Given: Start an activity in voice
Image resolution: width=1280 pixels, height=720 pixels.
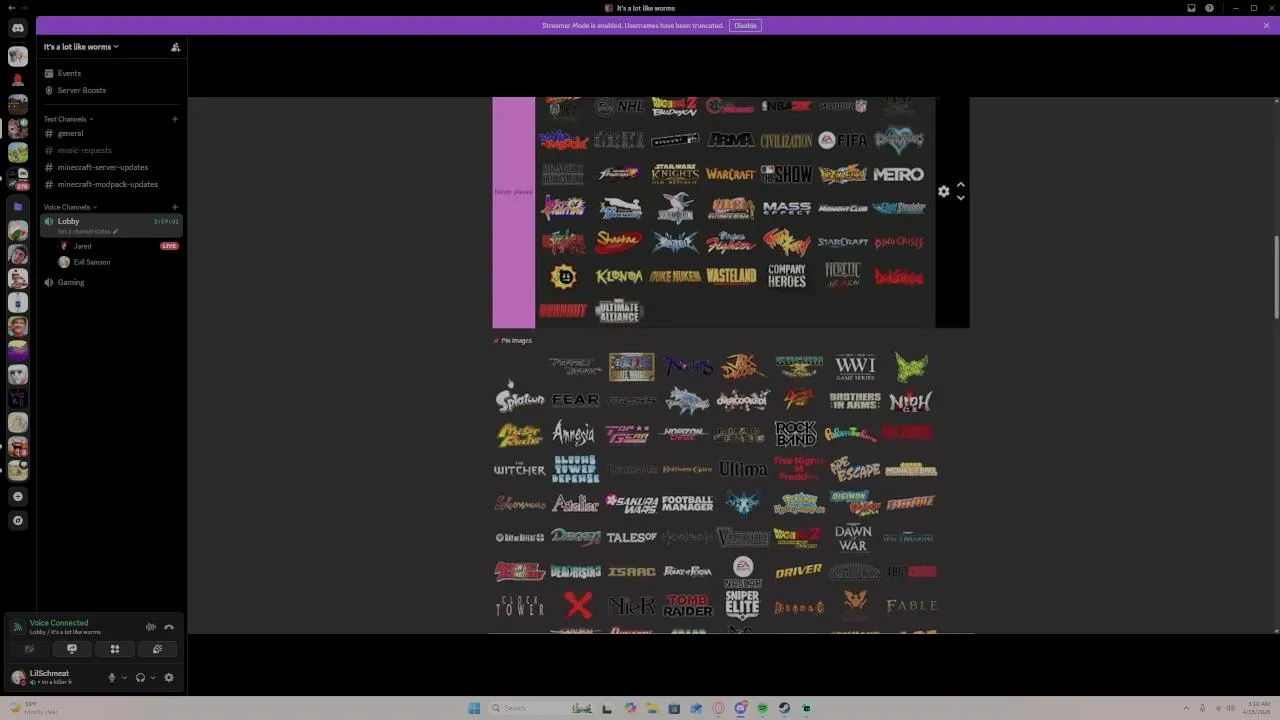Looking at the screenshot, I should tap(115, 649).
